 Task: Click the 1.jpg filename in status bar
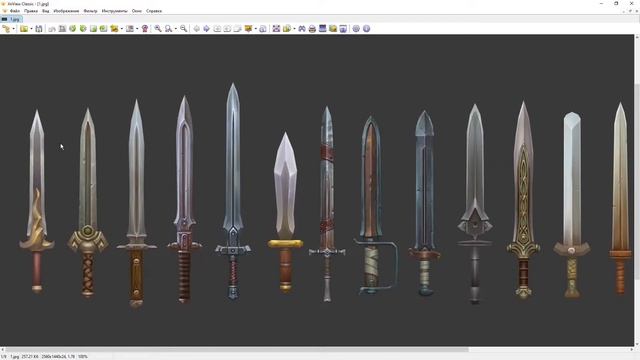[x=15, y=357]
